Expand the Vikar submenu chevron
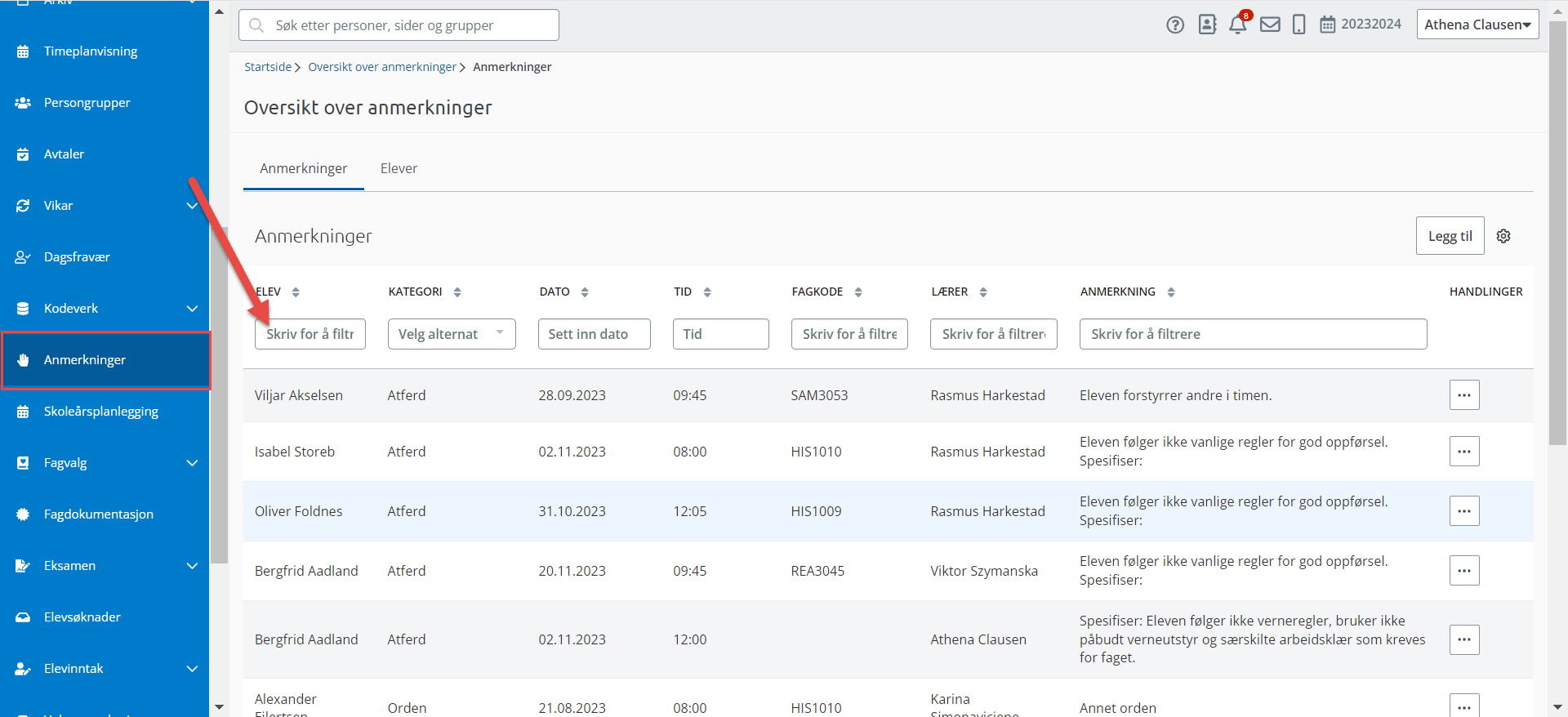Viewport: 1568px width, 717px height. [x=192, y=206]
